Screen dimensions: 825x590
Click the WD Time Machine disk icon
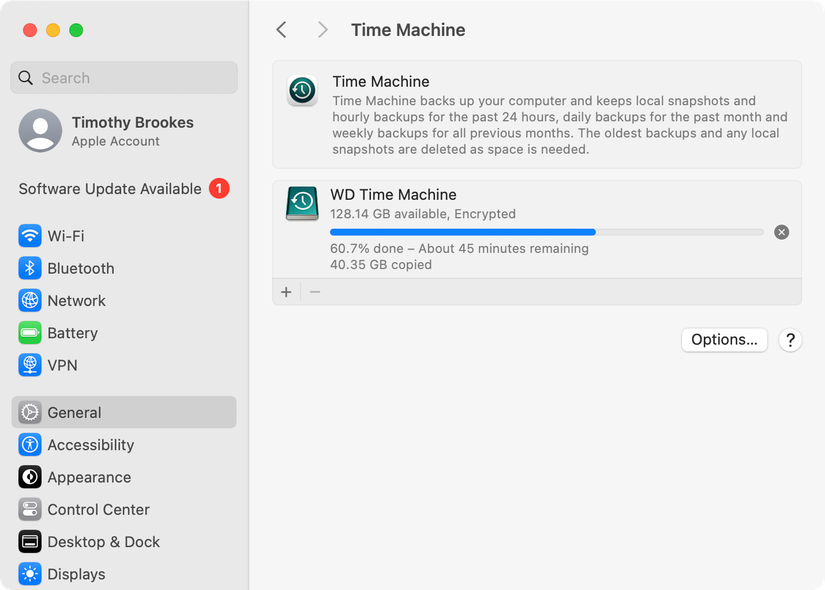click(x=301, y=203)
